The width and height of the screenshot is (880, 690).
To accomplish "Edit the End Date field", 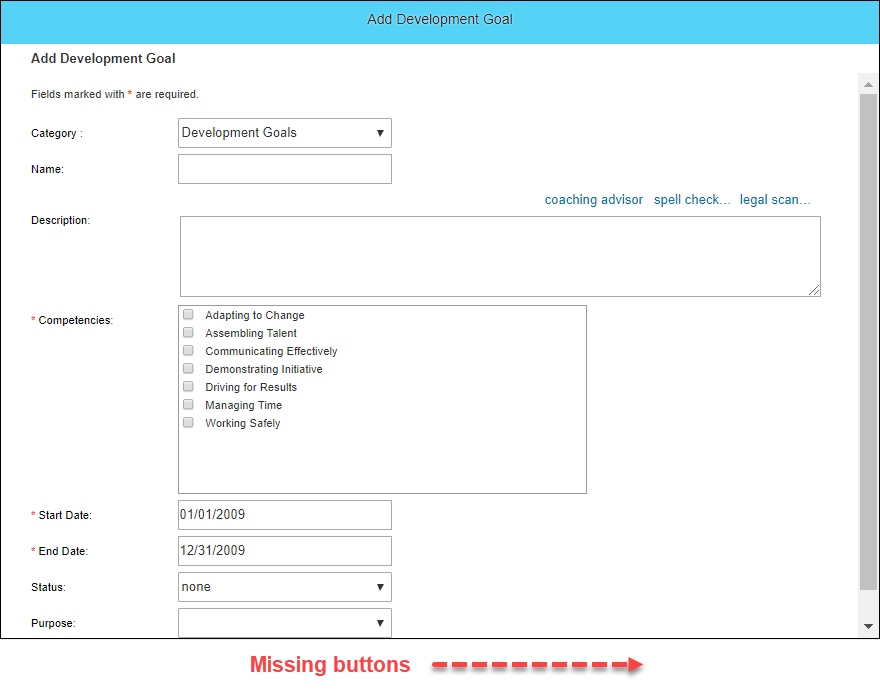I will [285, 551].
